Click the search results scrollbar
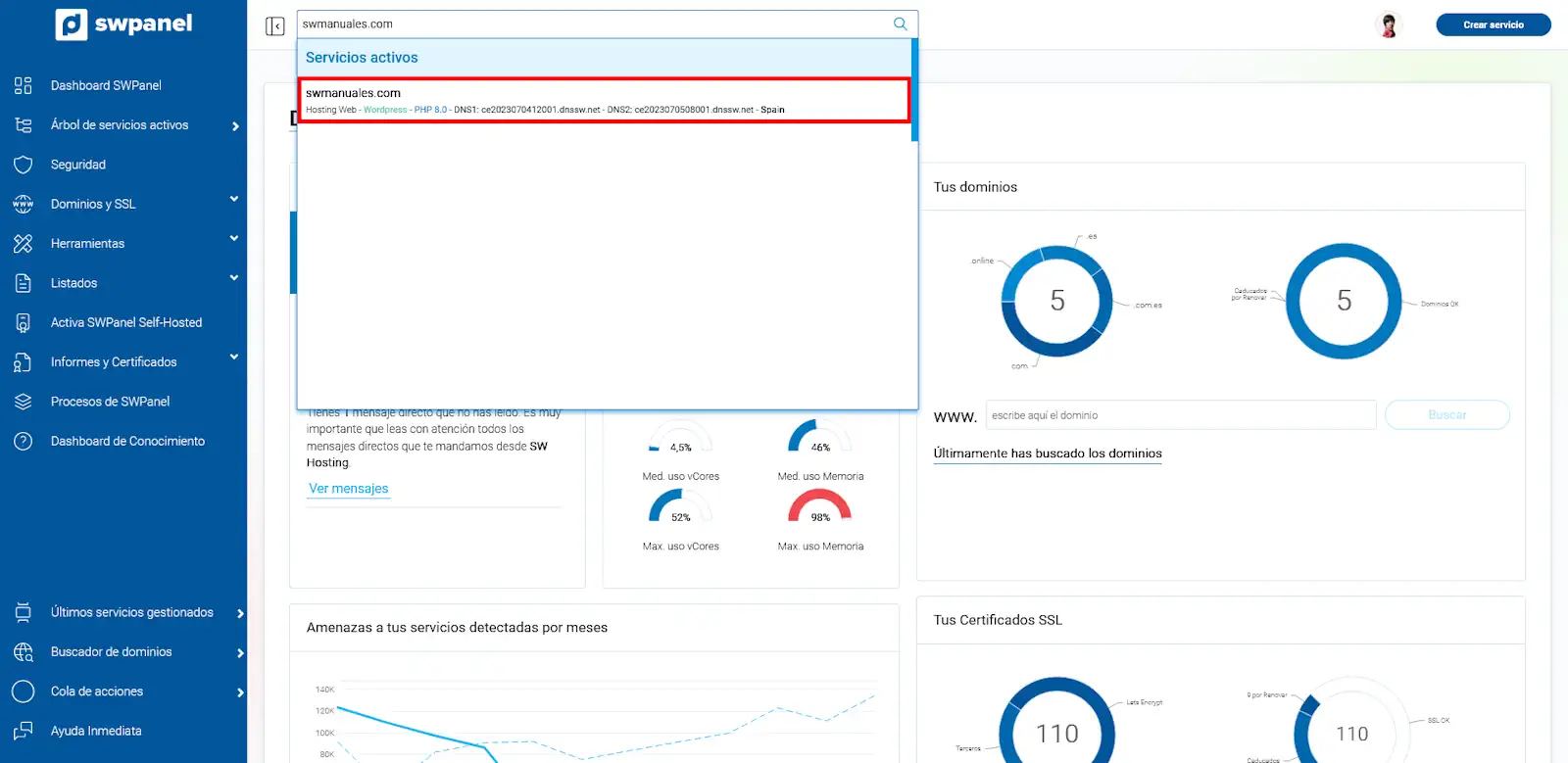The width and height of the screenshot is (1568, 763). coord(914,90)
